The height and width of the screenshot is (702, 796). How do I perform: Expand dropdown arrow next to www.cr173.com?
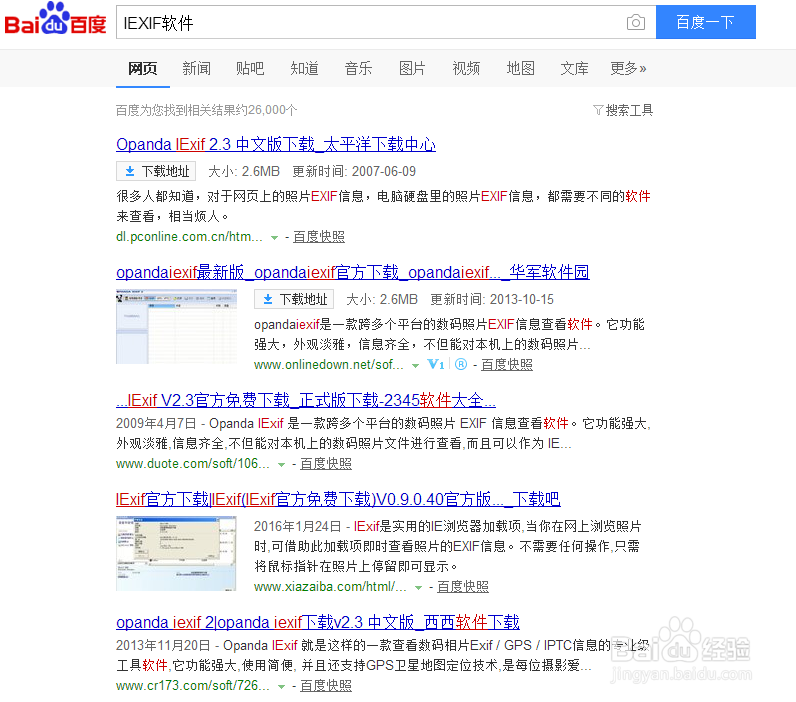click(281, 687)
